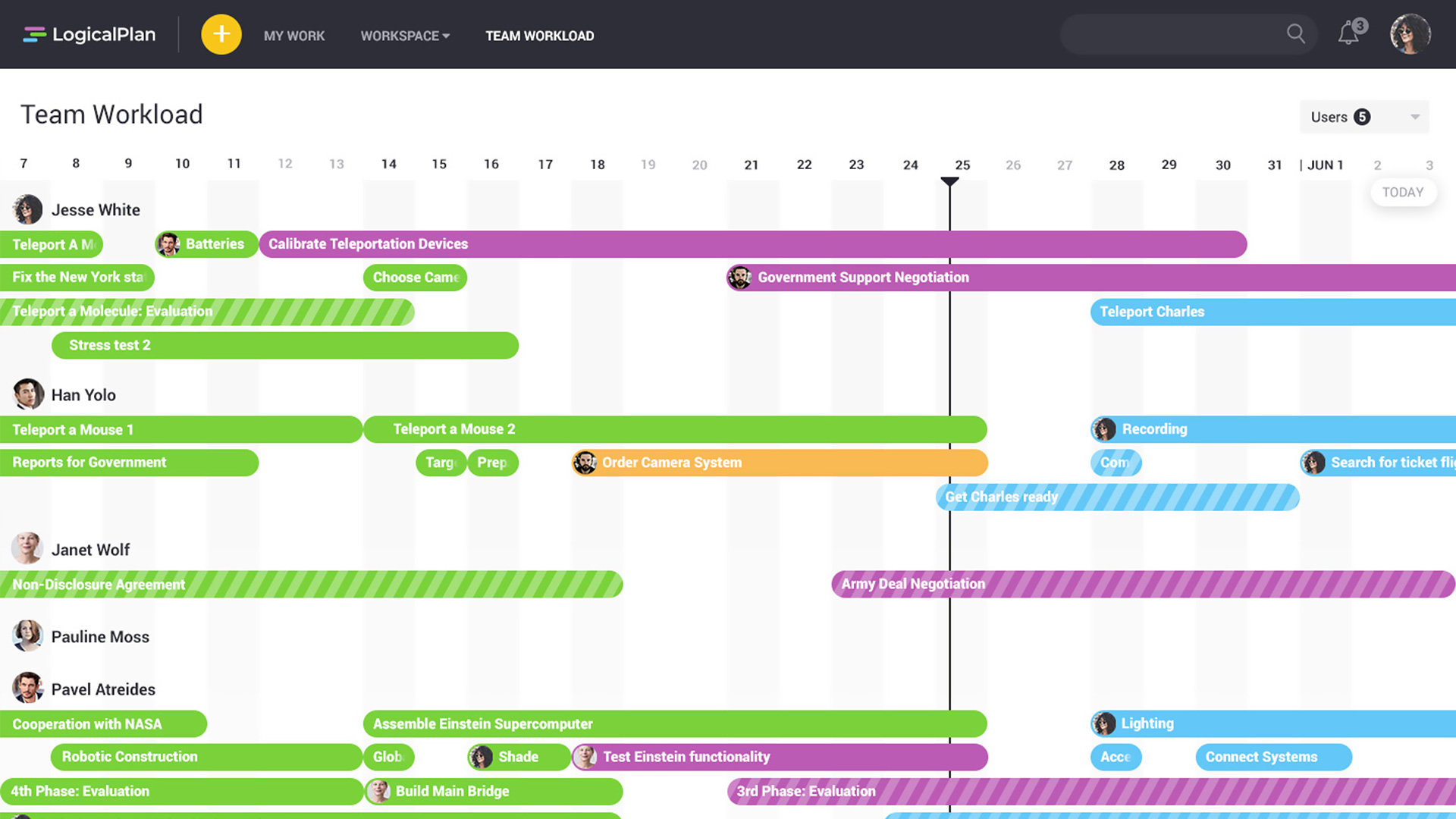Screen dimensions: 1456x819
Task: Open the Choose Came task
Action: (415, 278)
